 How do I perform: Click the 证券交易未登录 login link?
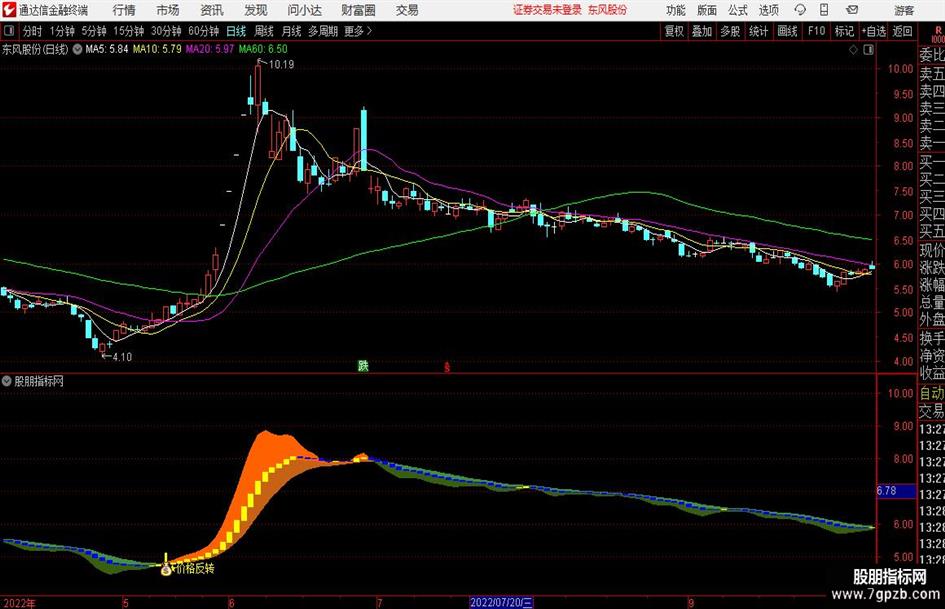pyautogui.click(x=547, y=10)
